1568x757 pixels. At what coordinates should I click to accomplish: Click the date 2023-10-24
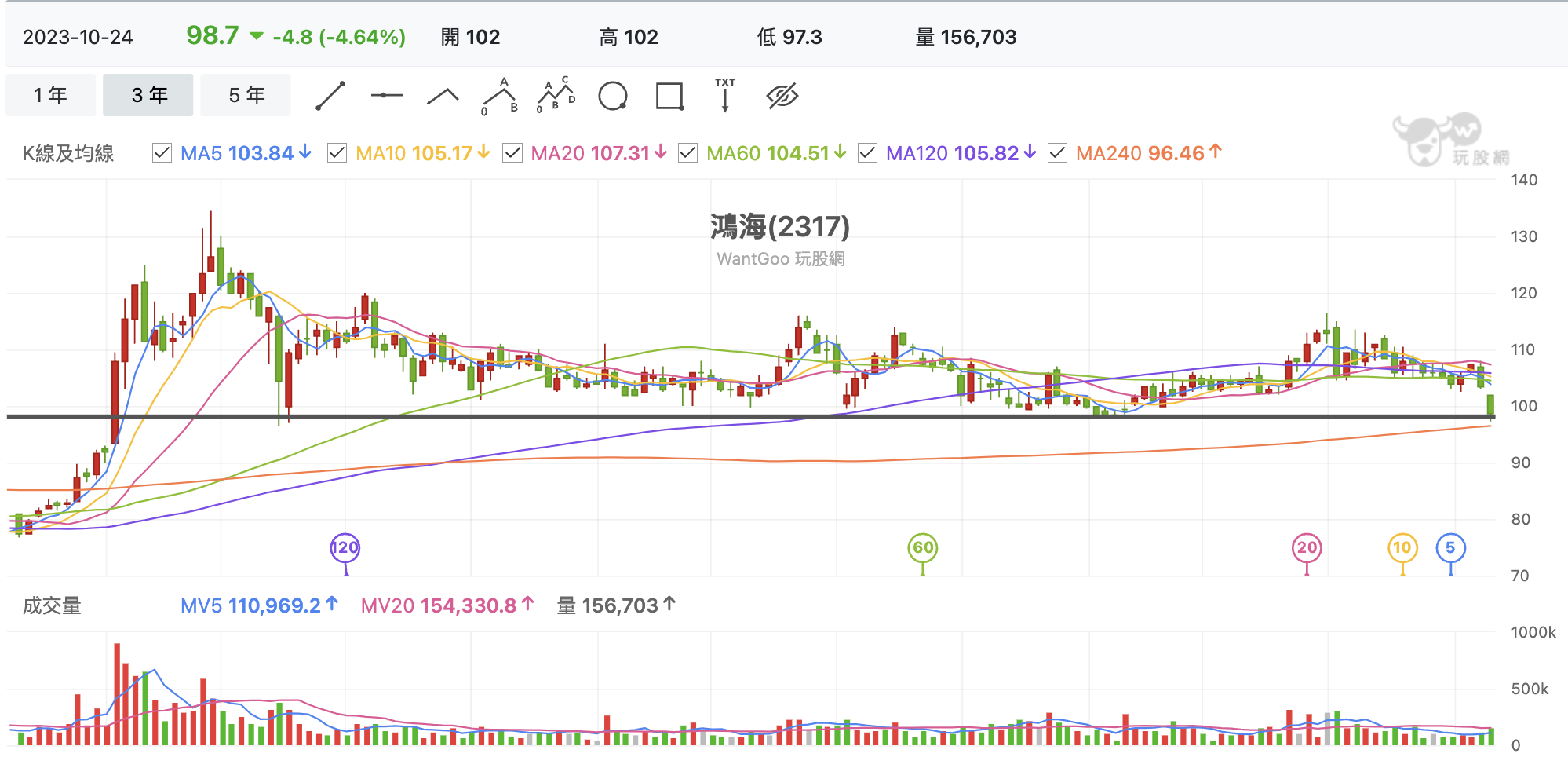(x=78, y=37)
